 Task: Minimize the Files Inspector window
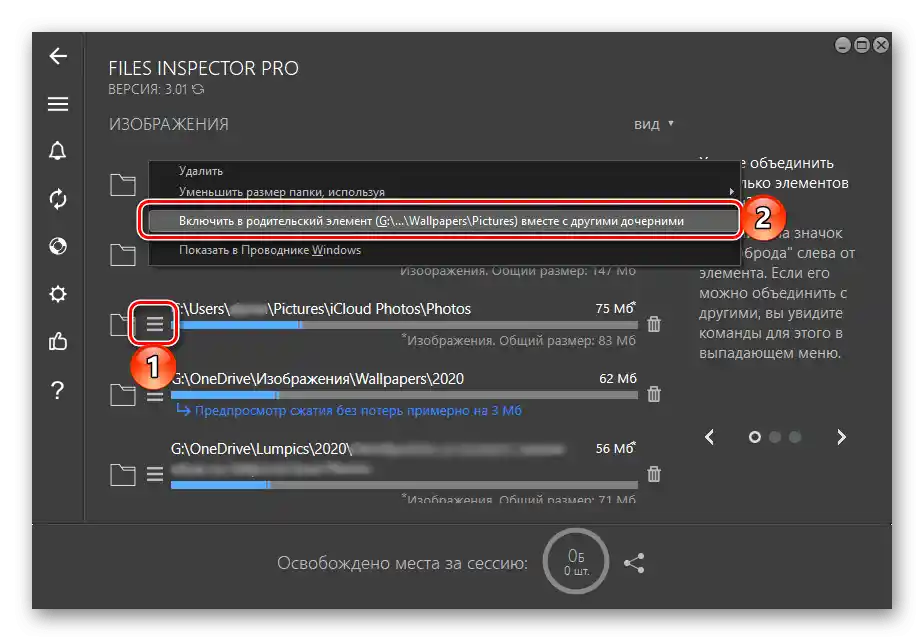843,45
